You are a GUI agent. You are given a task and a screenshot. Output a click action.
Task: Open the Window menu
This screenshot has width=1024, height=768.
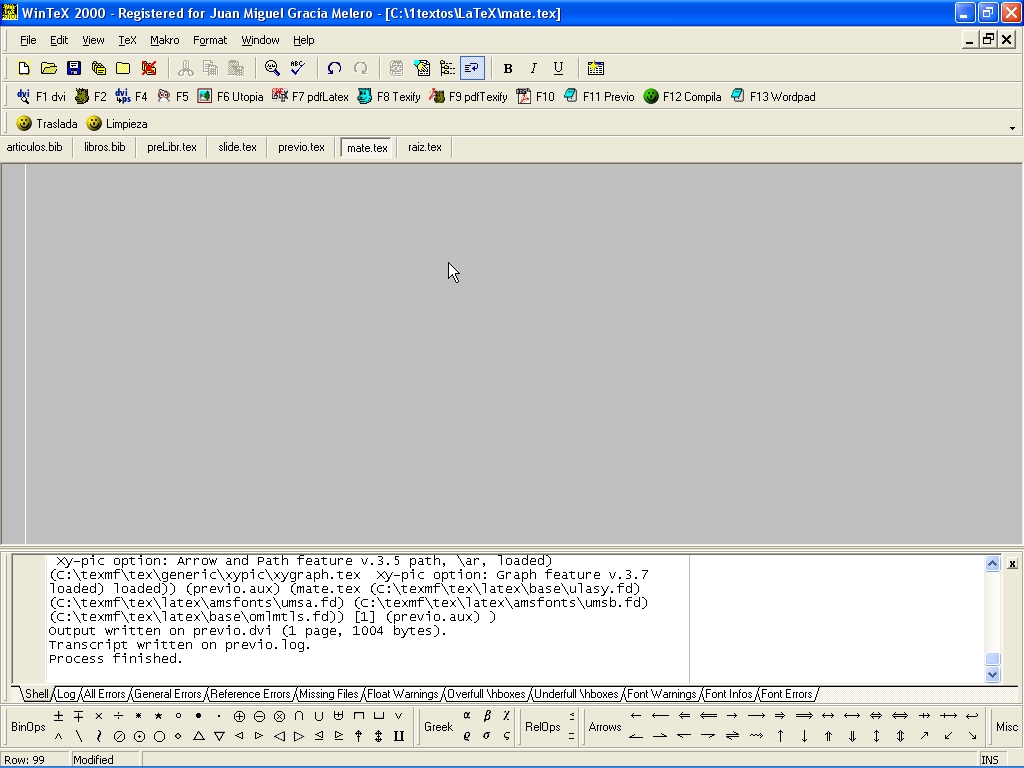coord(260,40)
